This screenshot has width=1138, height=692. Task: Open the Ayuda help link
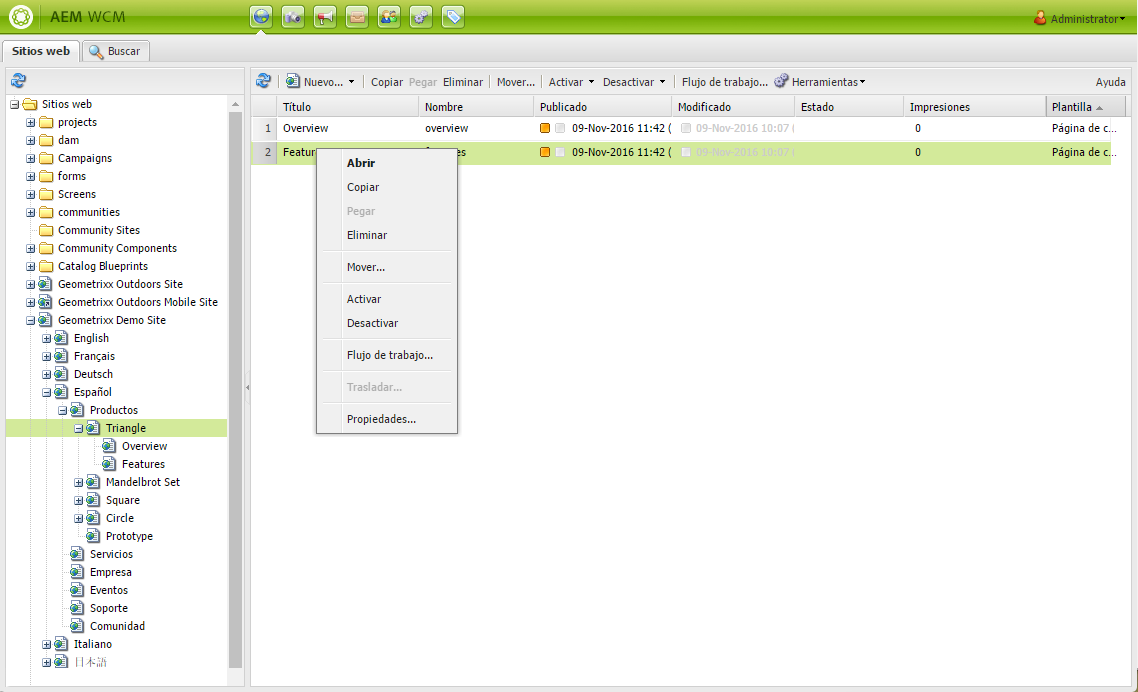tap(1110, 82)
